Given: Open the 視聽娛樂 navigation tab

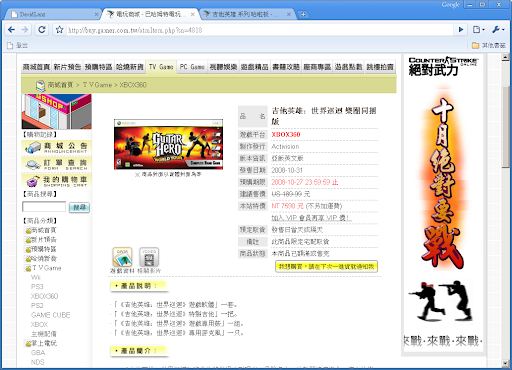Looking at the screenshot, I should (223, 67).
